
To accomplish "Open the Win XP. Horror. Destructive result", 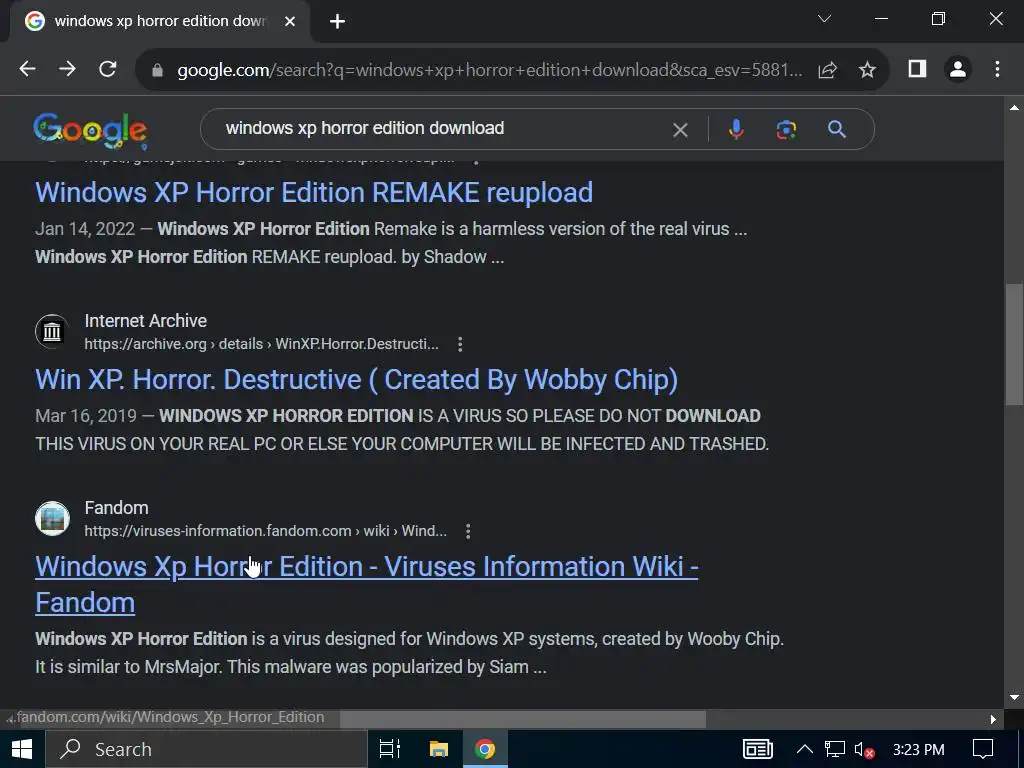I will 357,379.
